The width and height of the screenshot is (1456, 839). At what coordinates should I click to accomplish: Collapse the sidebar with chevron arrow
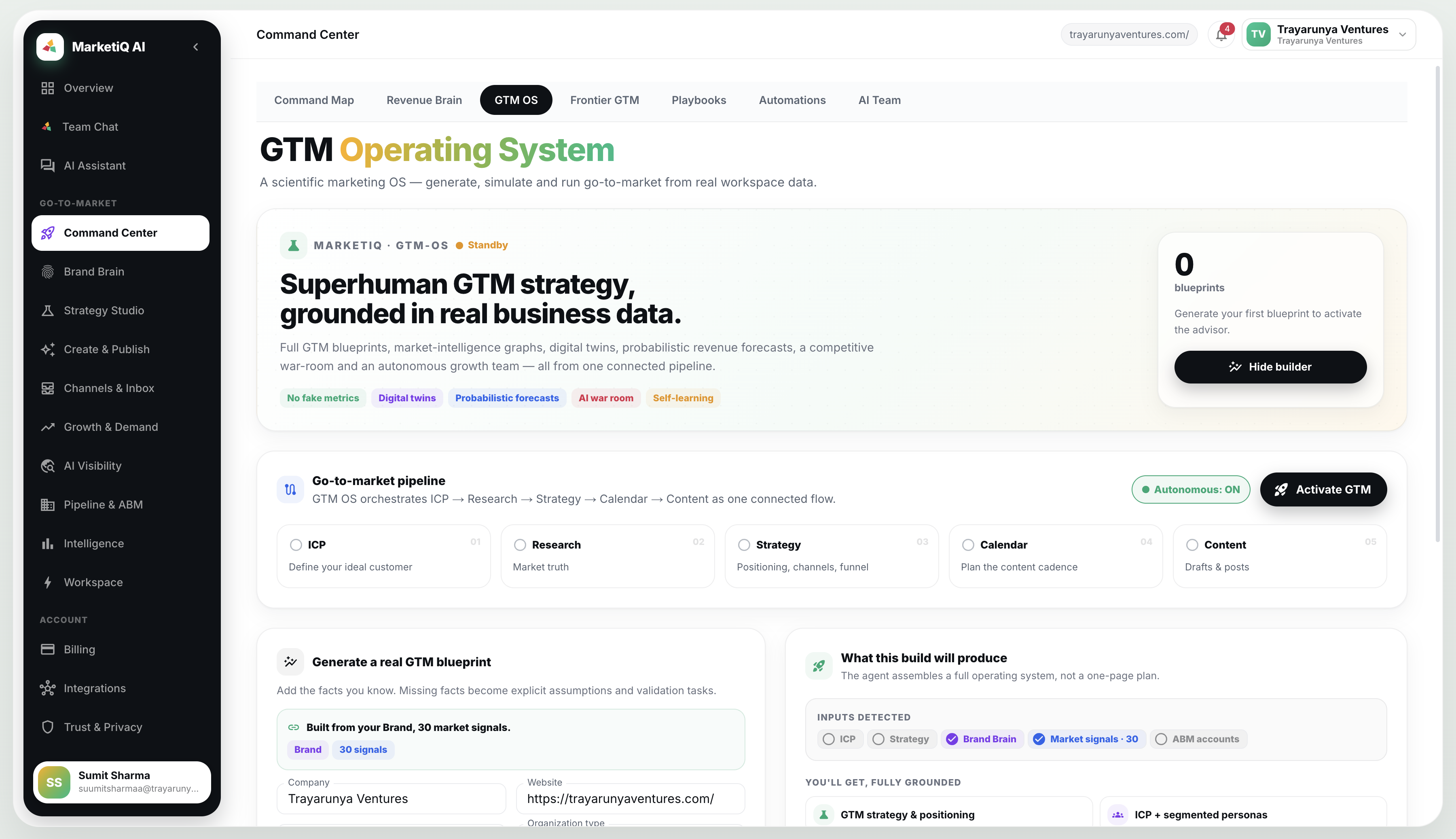(196, 47)
